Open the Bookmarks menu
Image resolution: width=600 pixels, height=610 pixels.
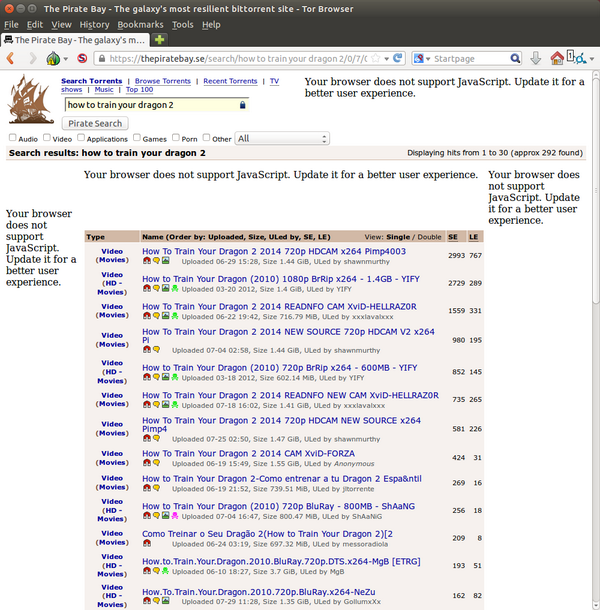[x=140, y=25]
